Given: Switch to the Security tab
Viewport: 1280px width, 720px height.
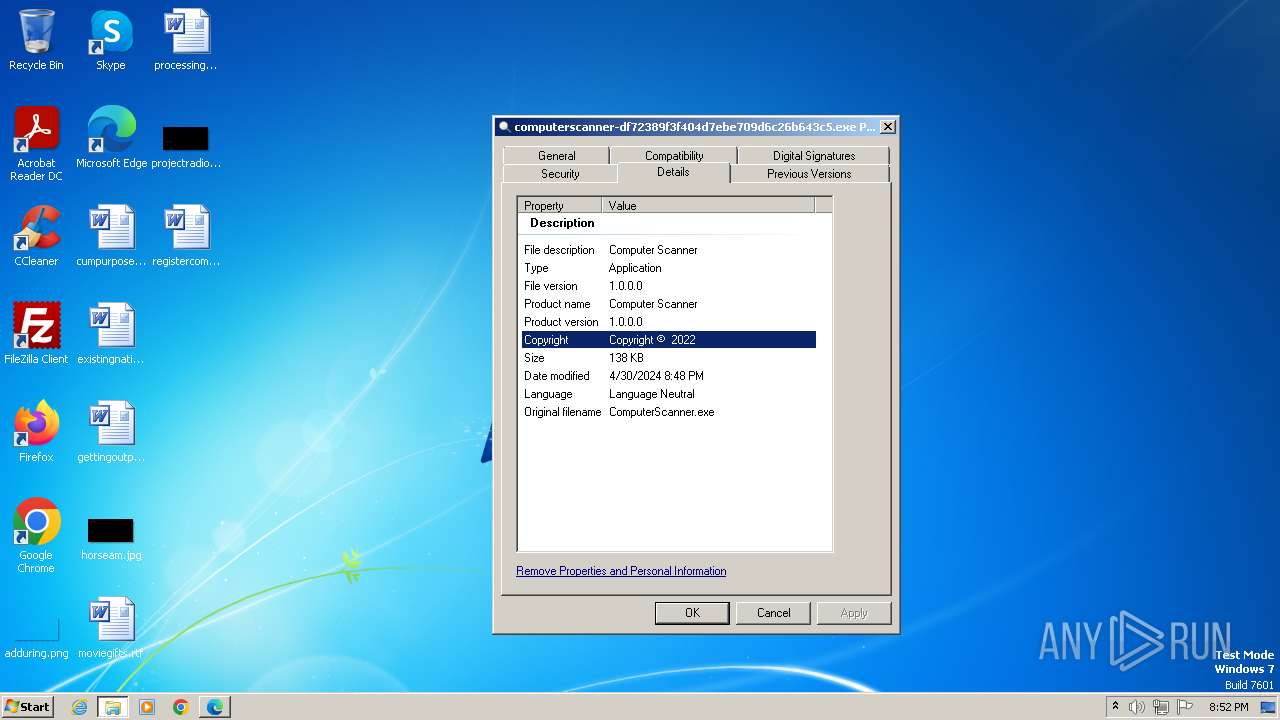Looking at the screenshot, I should [x=560, y=173].
